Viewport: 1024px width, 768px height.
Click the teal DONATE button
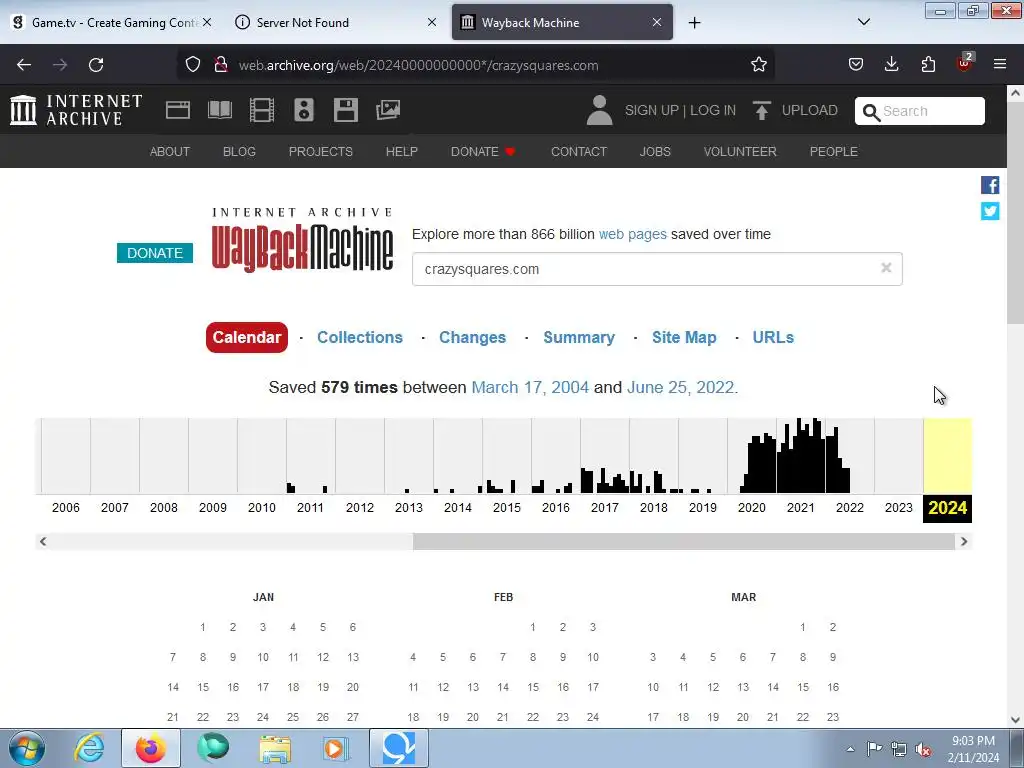[155, 253]
